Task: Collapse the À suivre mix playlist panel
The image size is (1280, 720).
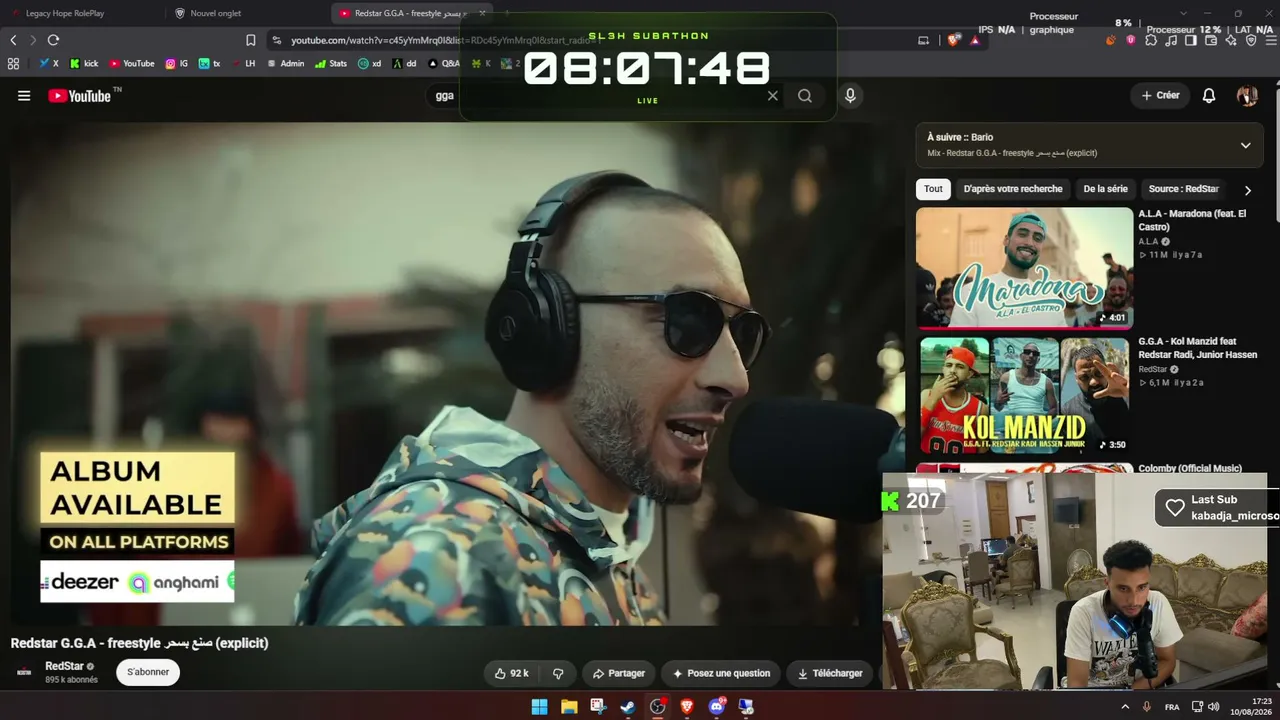Action: [x=1245, y=145]
